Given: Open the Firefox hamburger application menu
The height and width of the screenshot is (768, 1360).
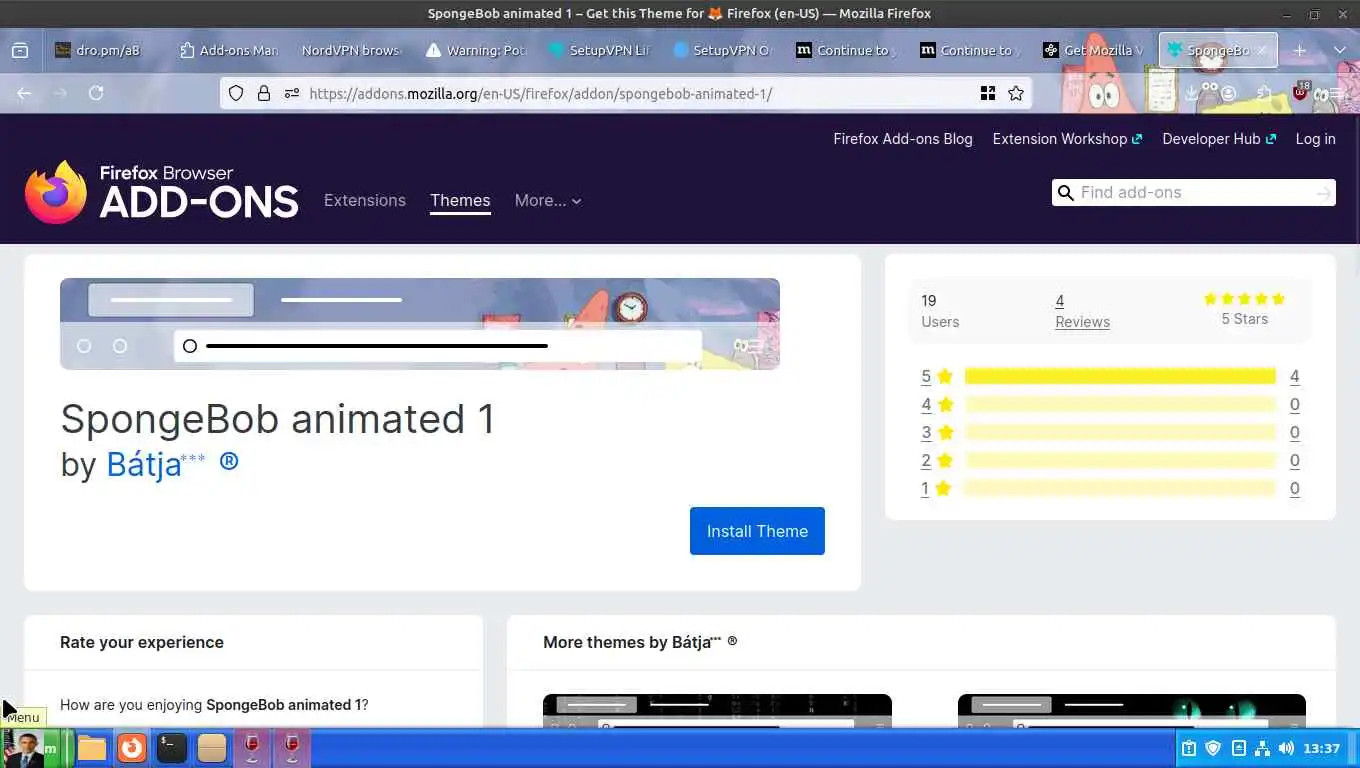Looking at the screenshot, I should [x=1336, y=93].
